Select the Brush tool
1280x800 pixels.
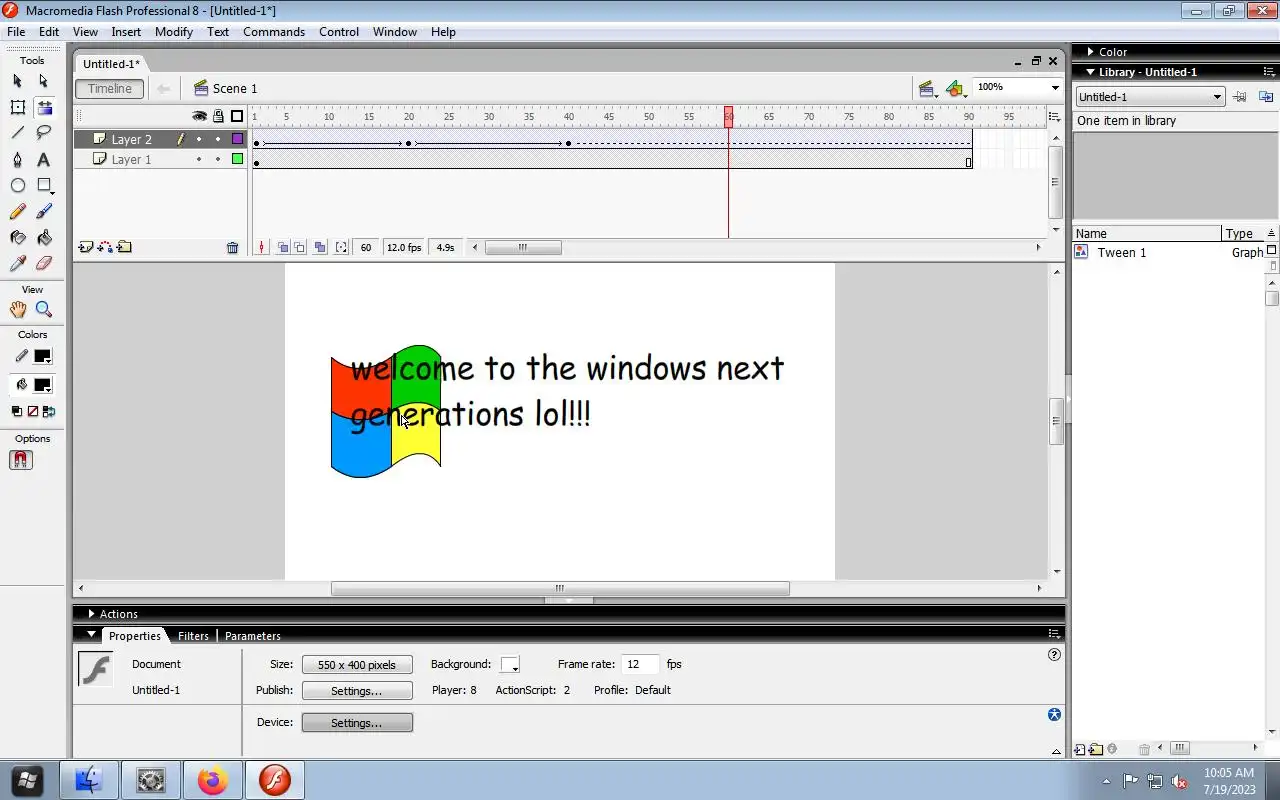coord(43,212)
